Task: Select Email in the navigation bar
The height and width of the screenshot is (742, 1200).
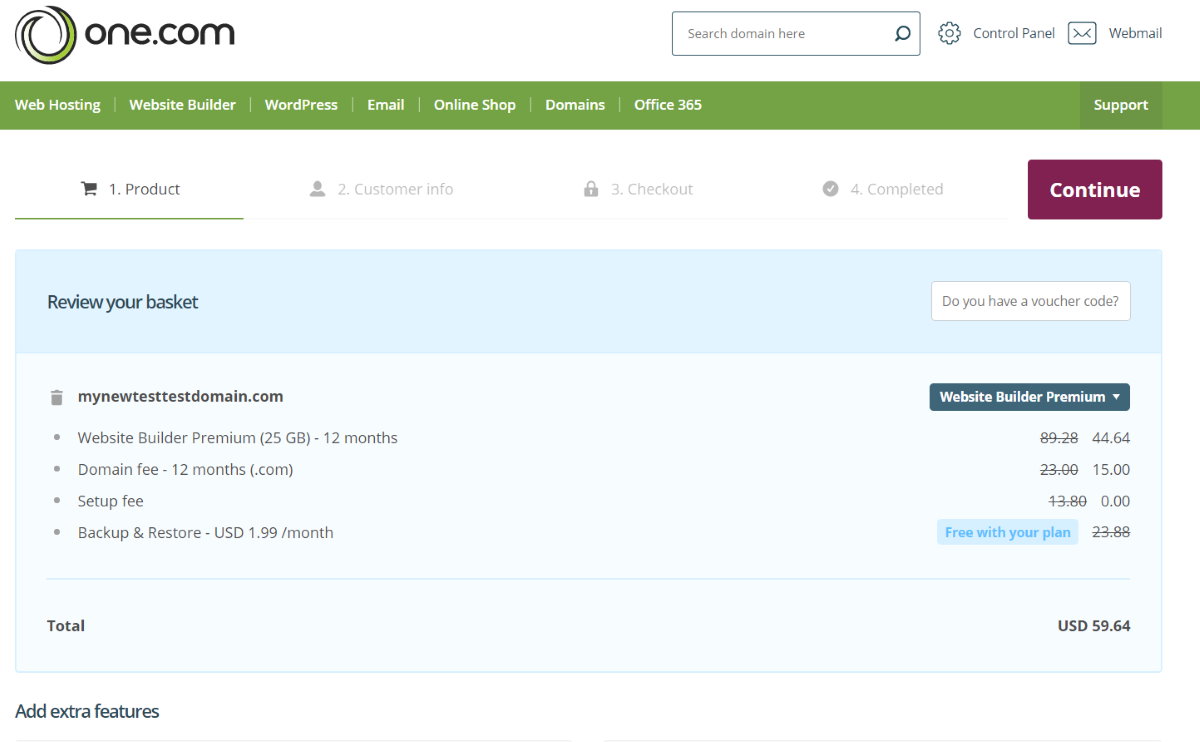Action: [386, 105]
